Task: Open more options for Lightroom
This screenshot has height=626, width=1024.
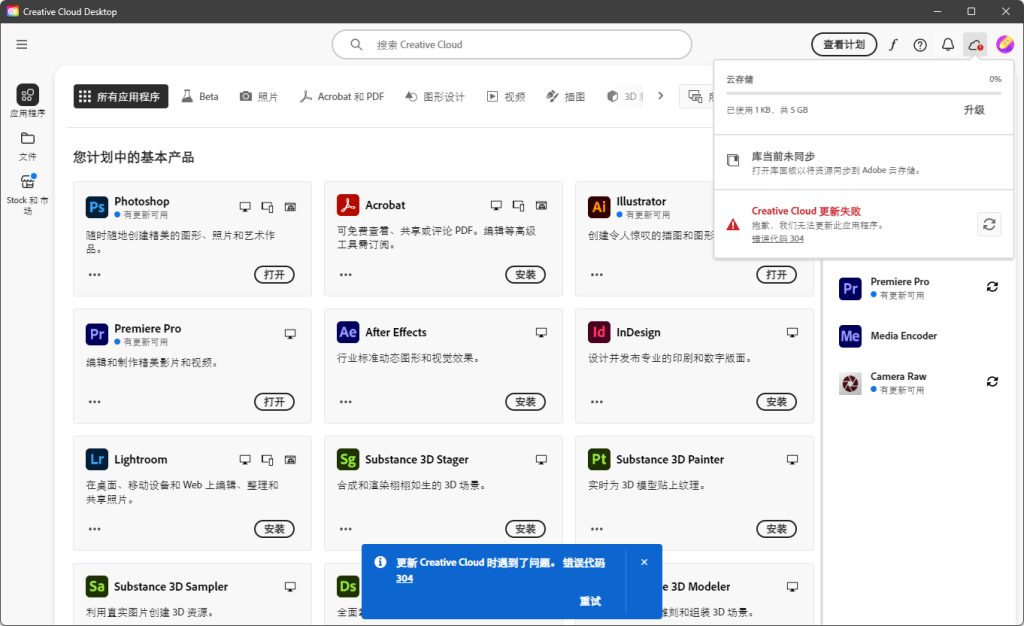Action: click(x=95, y=529)
